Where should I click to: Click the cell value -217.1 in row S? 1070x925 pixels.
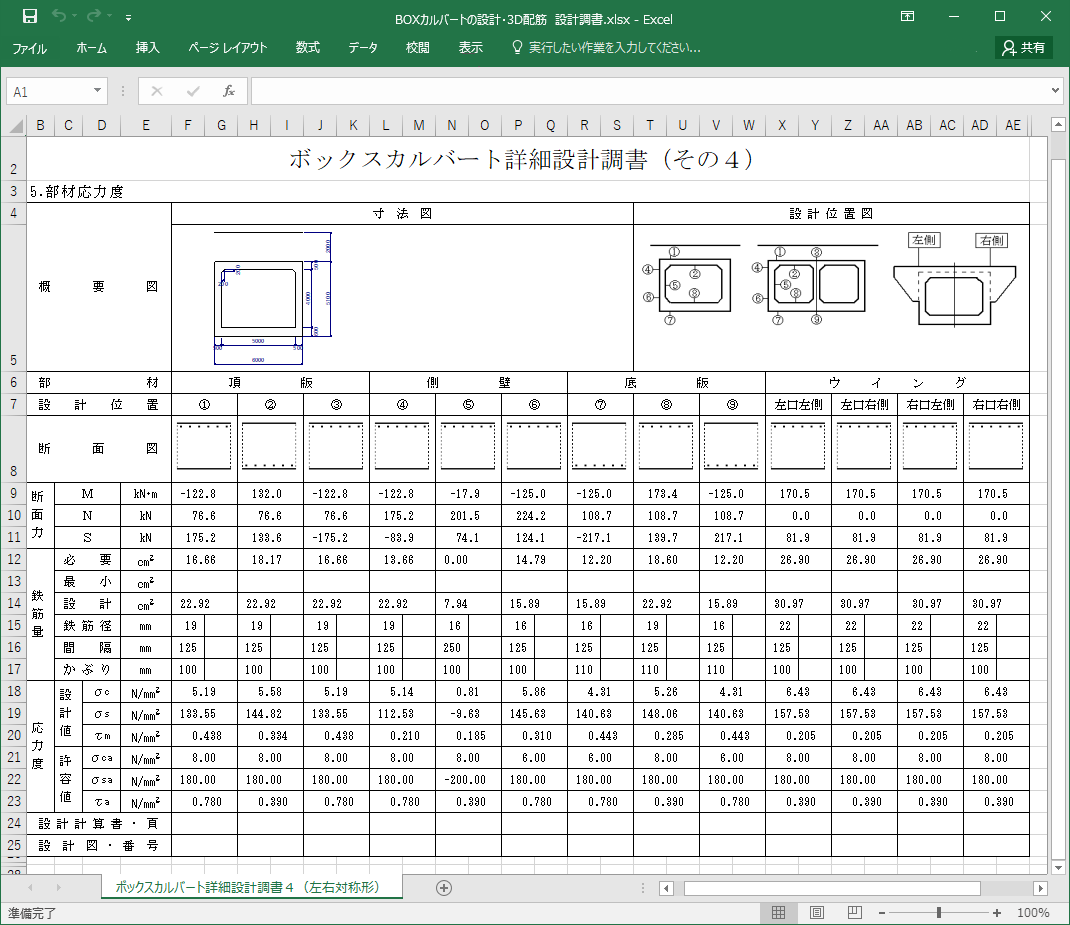(x=601, y=538)
